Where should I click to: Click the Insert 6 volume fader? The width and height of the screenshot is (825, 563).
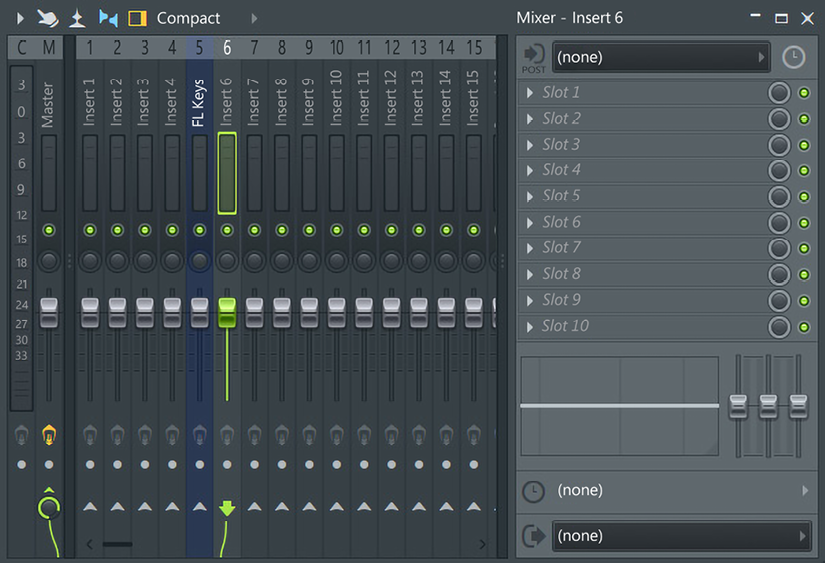[x=227, y=313]
